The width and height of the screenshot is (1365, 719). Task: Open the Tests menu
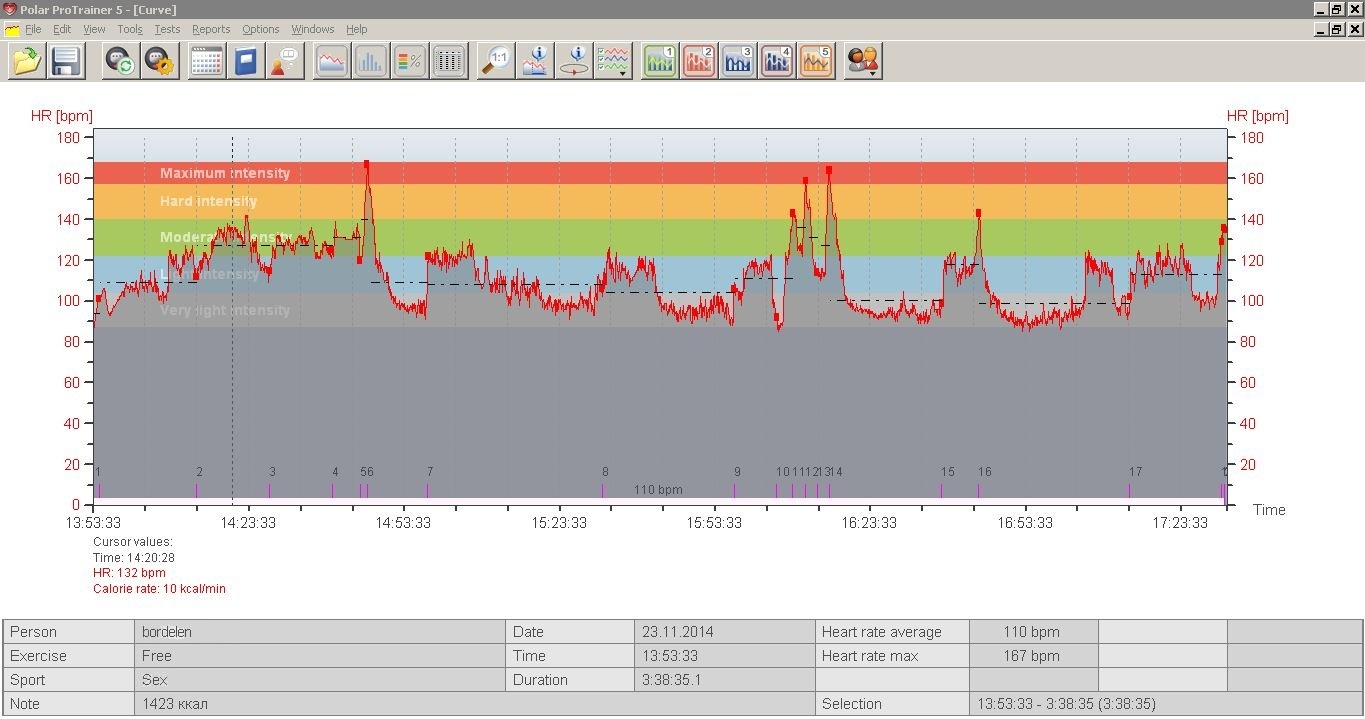(x=167, y=29)
